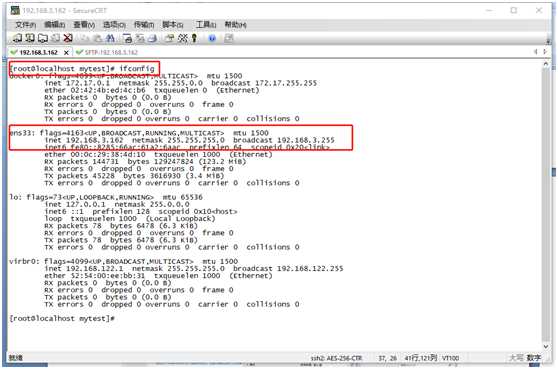Close the 192.168.3.162 tab
558x369 pixels.
coord(66,53)
